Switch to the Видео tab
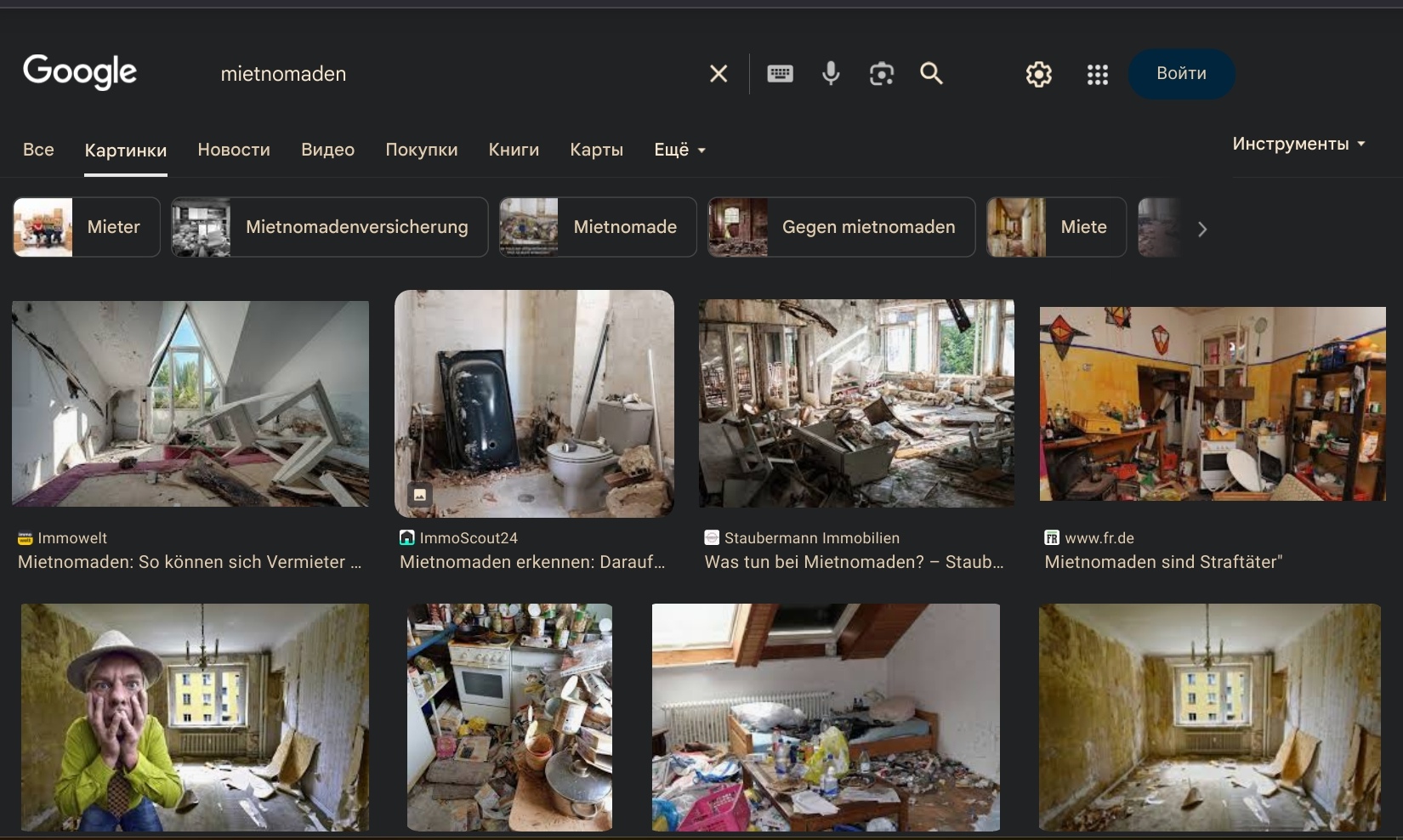 [327, 150]
